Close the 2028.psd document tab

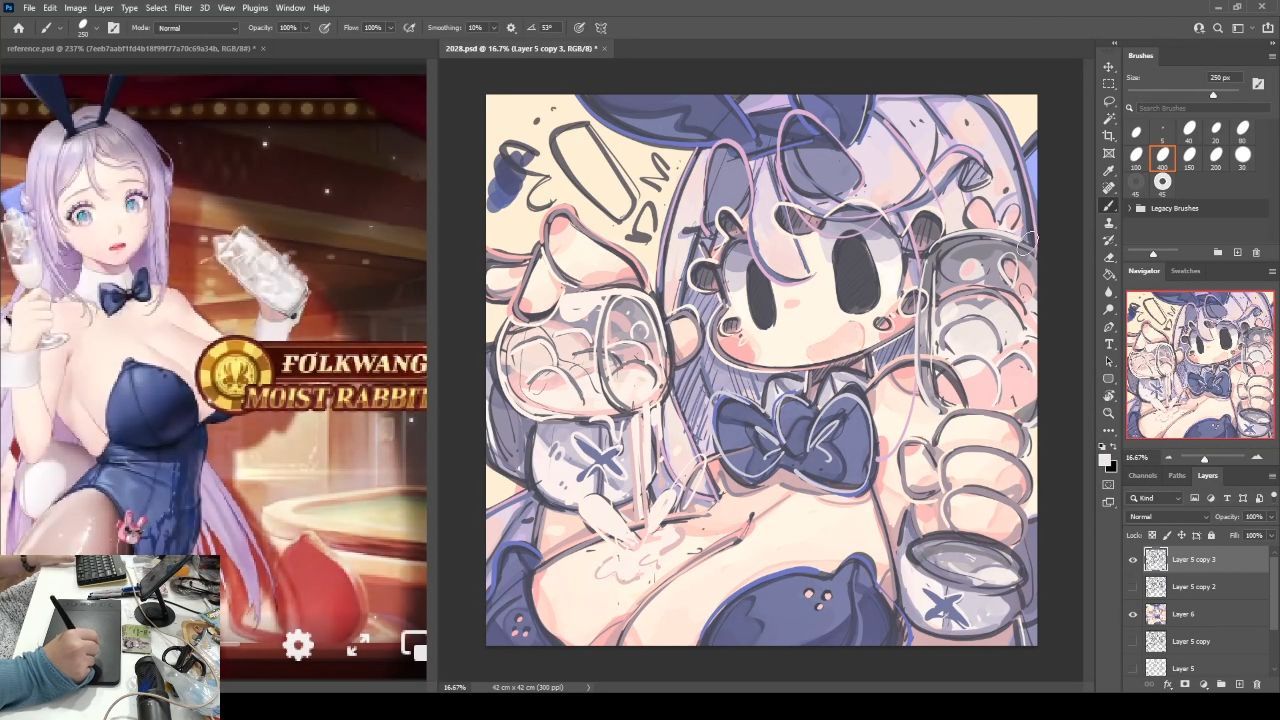click(x=605, y=48)
